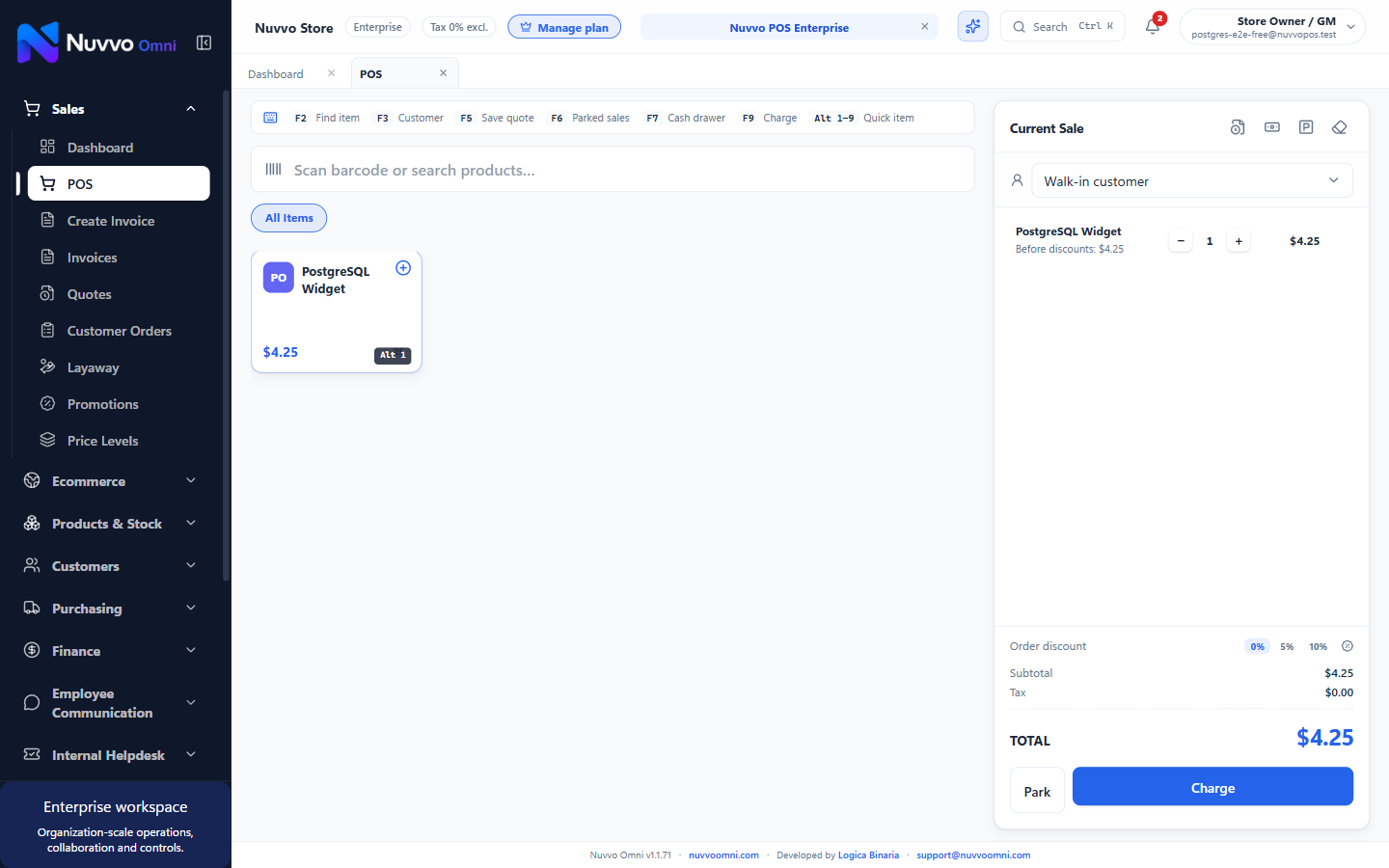This screenshot has height=868, width=1389.
Task: Close the Nuvvo POS Enterprise banner
Action: 924,27
